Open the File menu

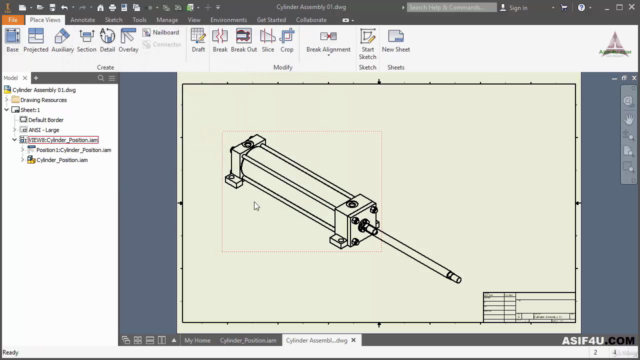(13, 20)
